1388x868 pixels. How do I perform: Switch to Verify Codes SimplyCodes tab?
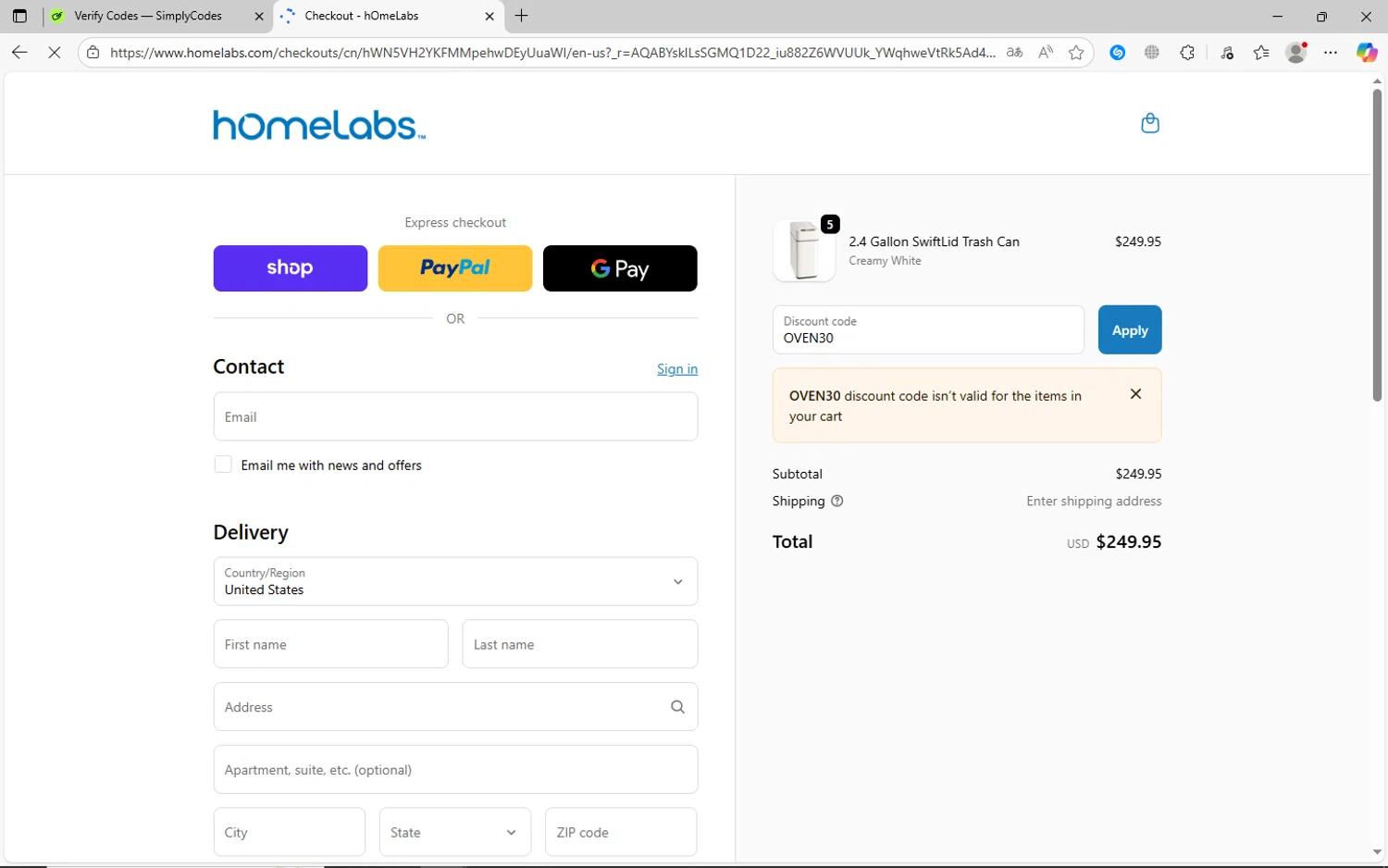click(x=157, y=16)
